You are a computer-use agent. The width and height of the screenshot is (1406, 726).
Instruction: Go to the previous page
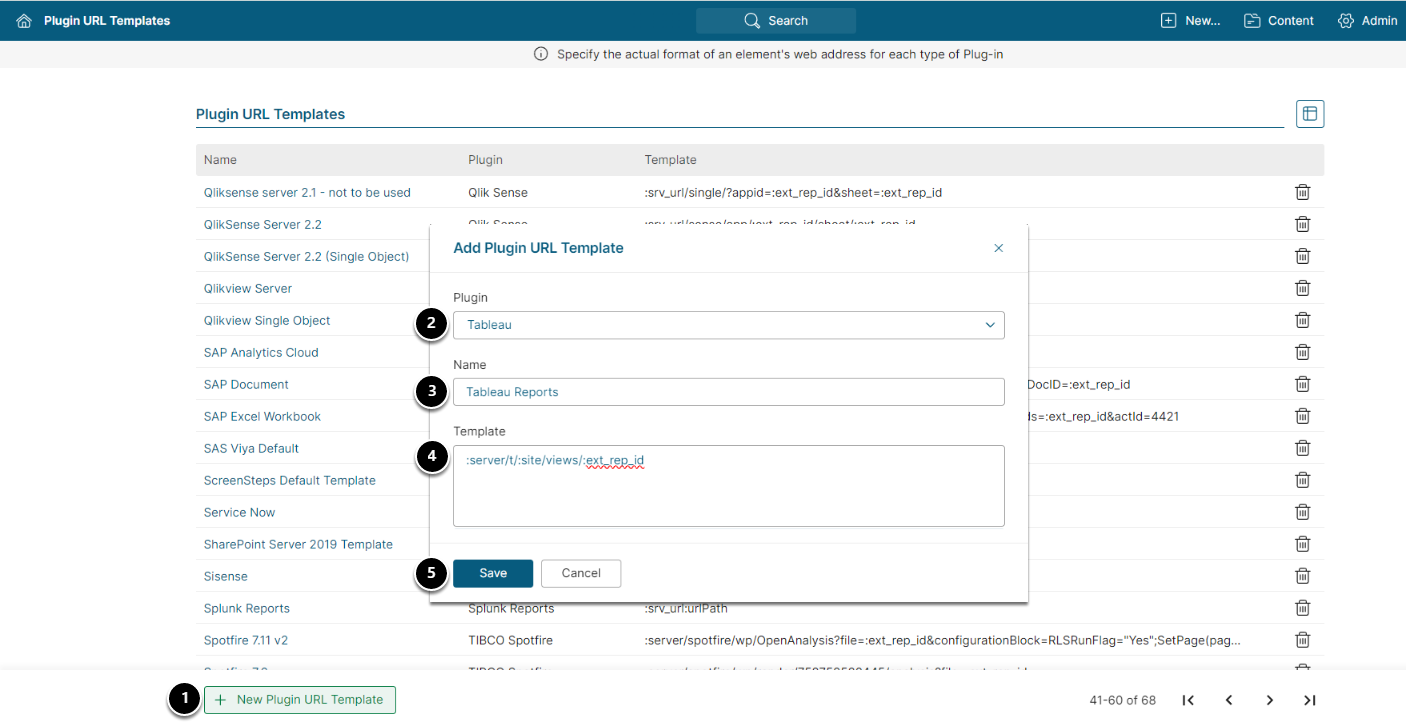(1229, 700)
